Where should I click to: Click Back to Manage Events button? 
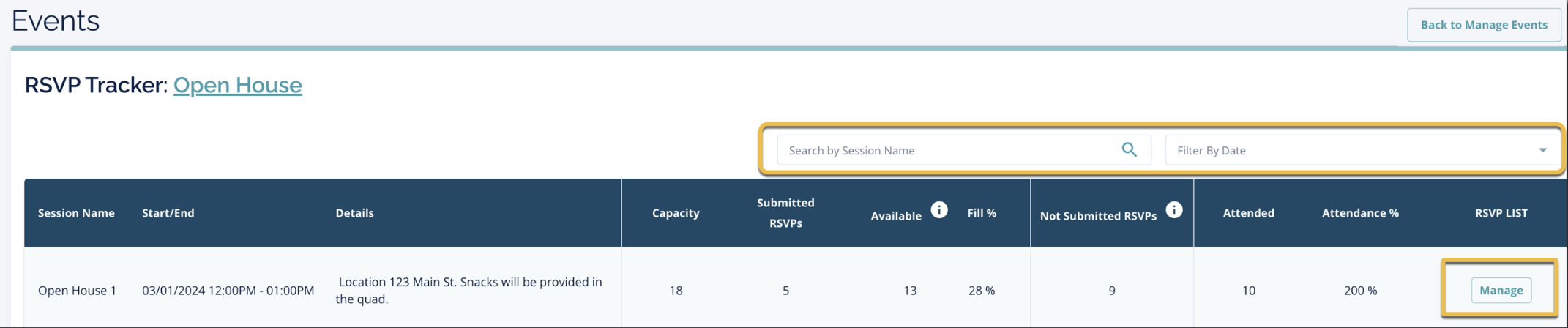click(x=1483, y=25)
